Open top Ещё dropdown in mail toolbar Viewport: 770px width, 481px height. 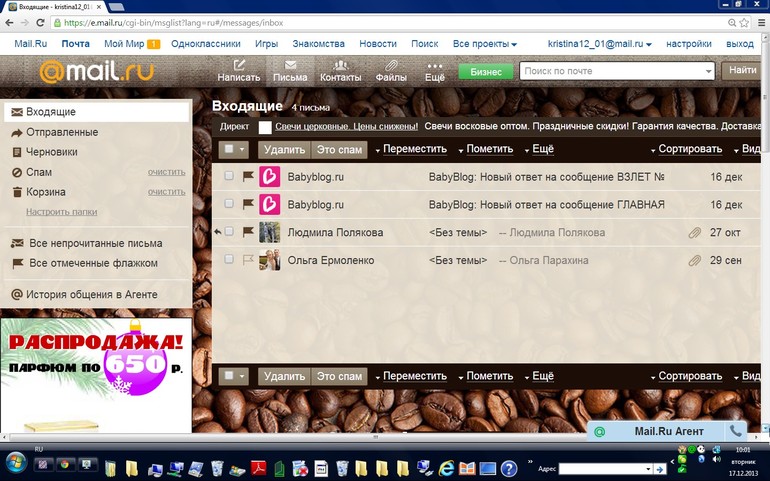539,149
